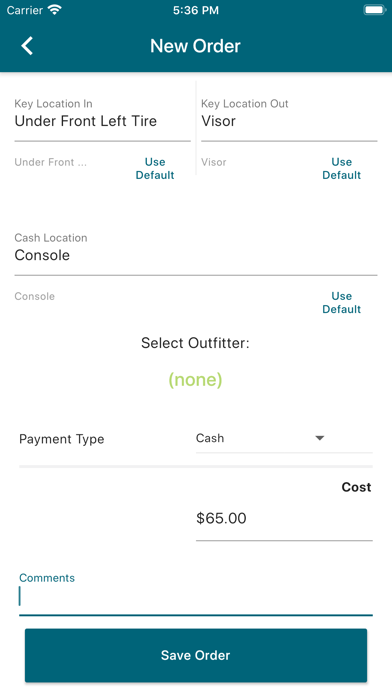Screen dimensions: 392x696
Task: Use default for Key Location In
Action: click(155, 169)
